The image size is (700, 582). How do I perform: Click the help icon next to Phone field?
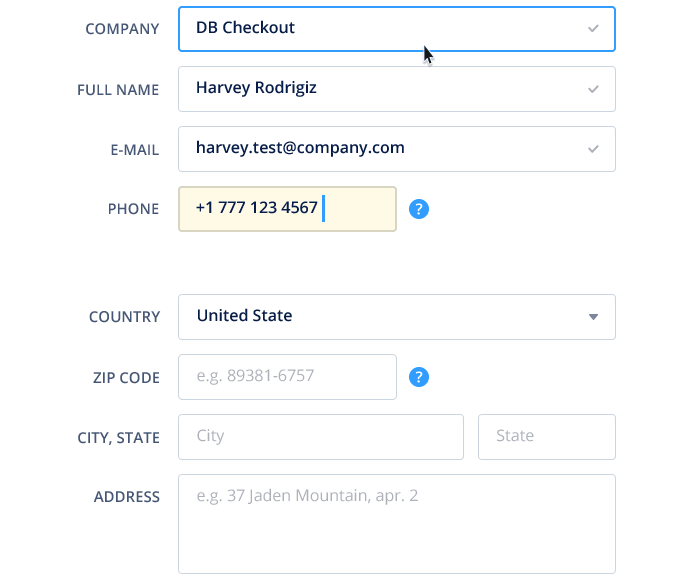pyautogui.click(x=419, y=209)
